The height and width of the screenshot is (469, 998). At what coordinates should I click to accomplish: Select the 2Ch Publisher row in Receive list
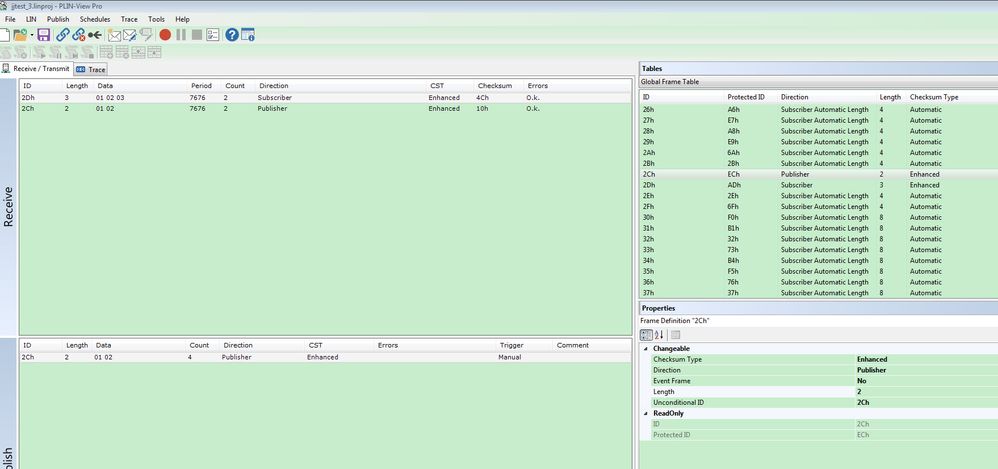click(x=325, y=109)
